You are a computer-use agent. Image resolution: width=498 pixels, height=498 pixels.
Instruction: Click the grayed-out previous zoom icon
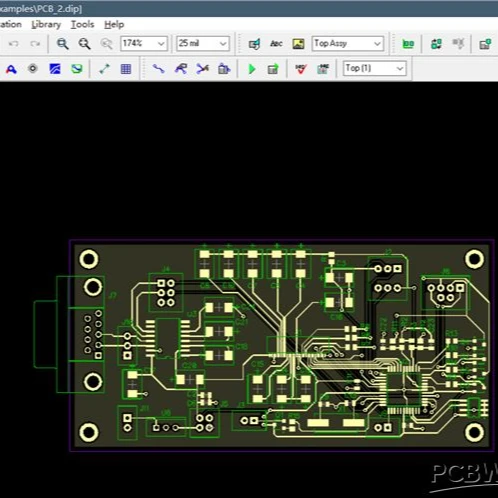pyautogui.click(x=106, y=44)
